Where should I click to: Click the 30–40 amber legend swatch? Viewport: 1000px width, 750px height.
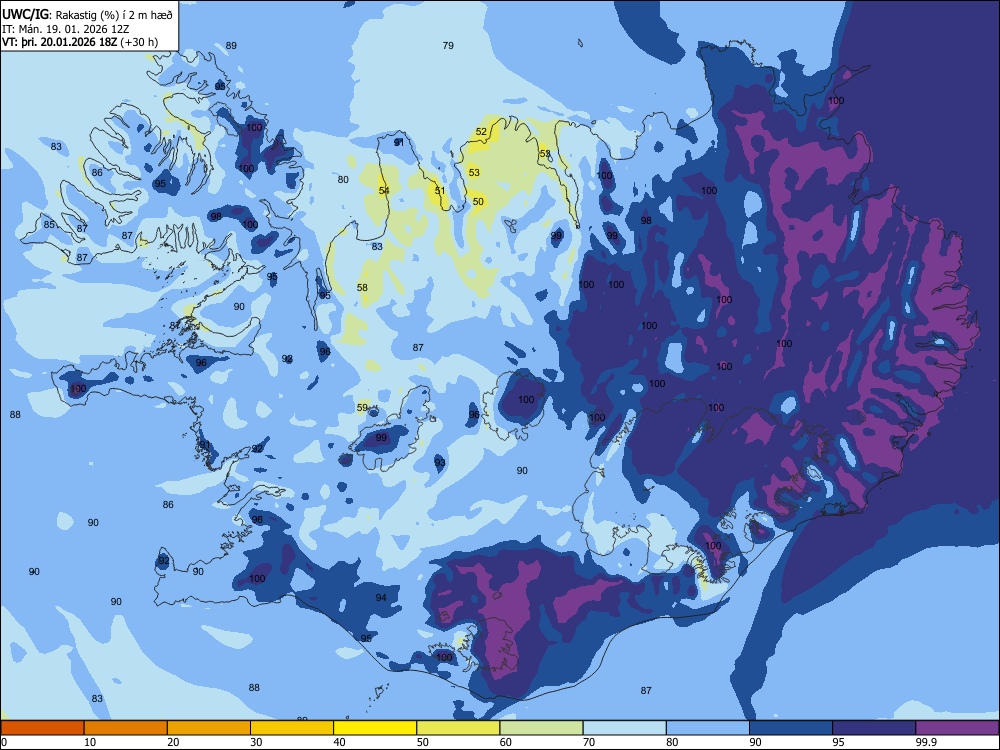point(292,728)
